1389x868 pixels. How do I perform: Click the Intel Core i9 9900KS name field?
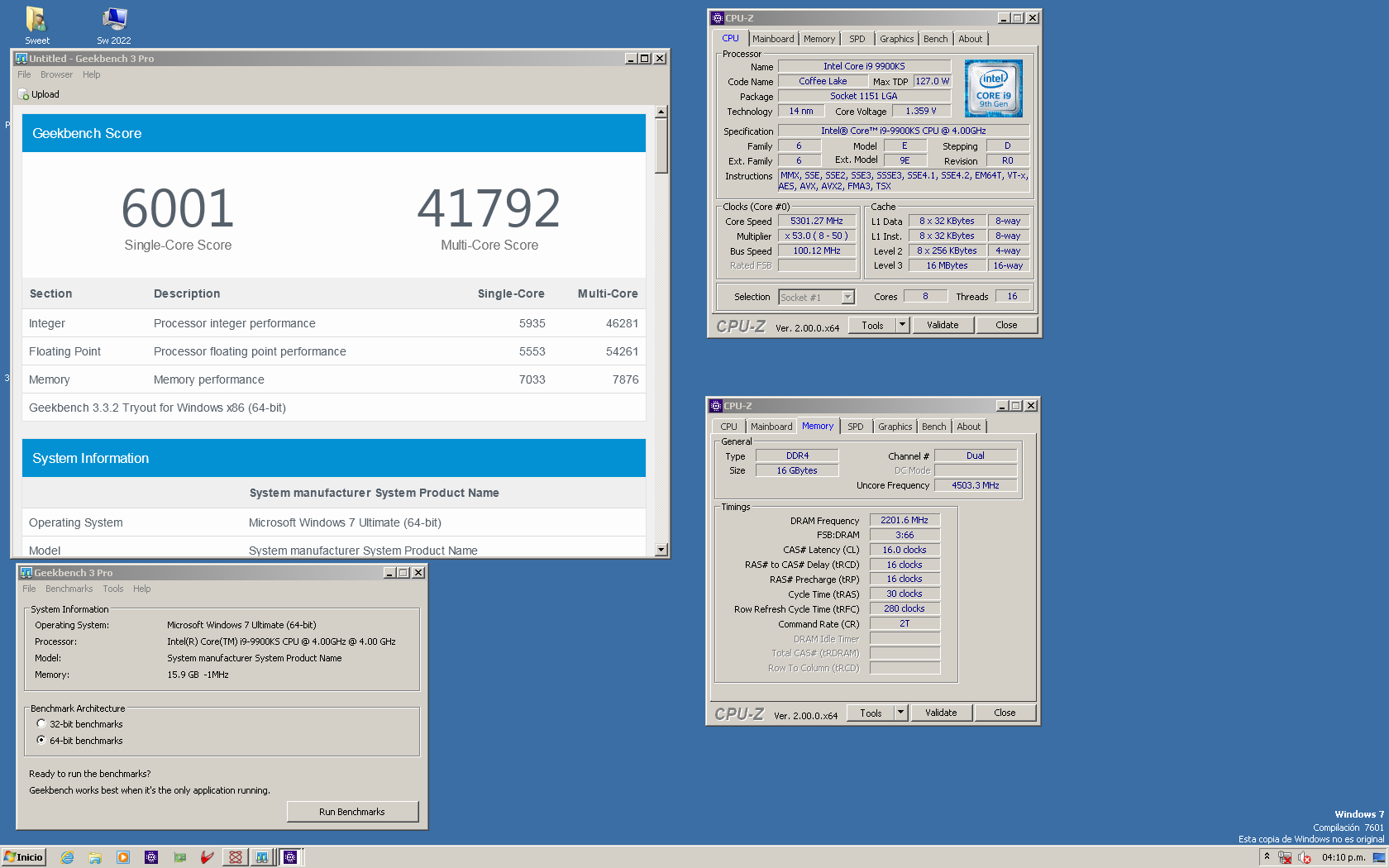[x=864, y=66]
